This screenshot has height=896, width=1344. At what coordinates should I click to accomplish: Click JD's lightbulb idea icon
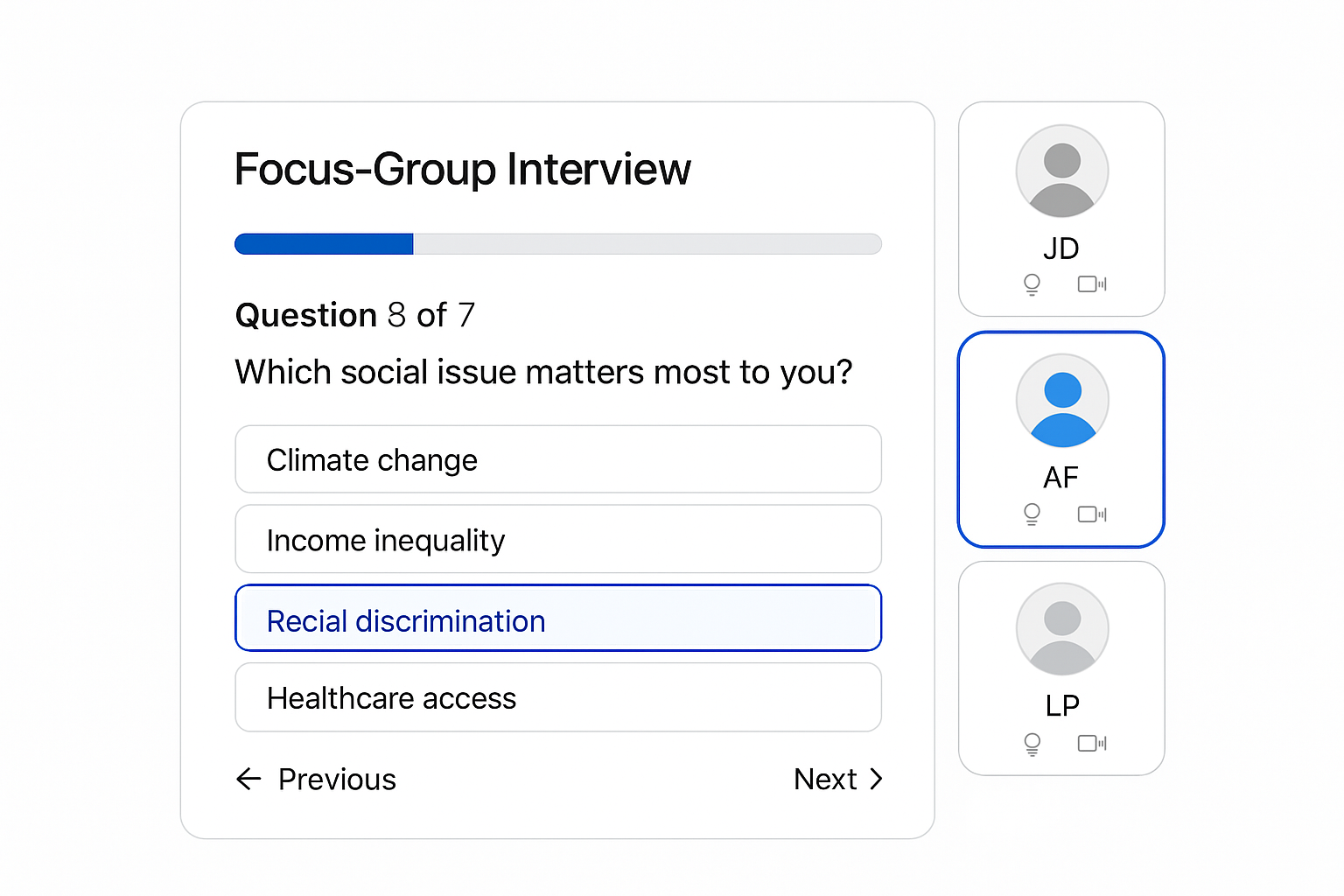click(1032, 284)
